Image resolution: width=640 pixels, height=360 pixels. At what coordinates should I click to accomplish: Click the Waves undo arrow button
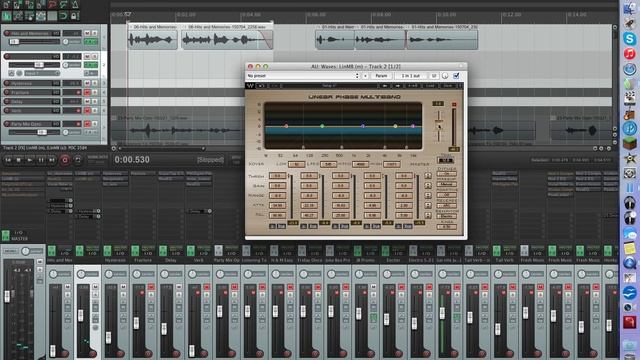click(262, 86)
